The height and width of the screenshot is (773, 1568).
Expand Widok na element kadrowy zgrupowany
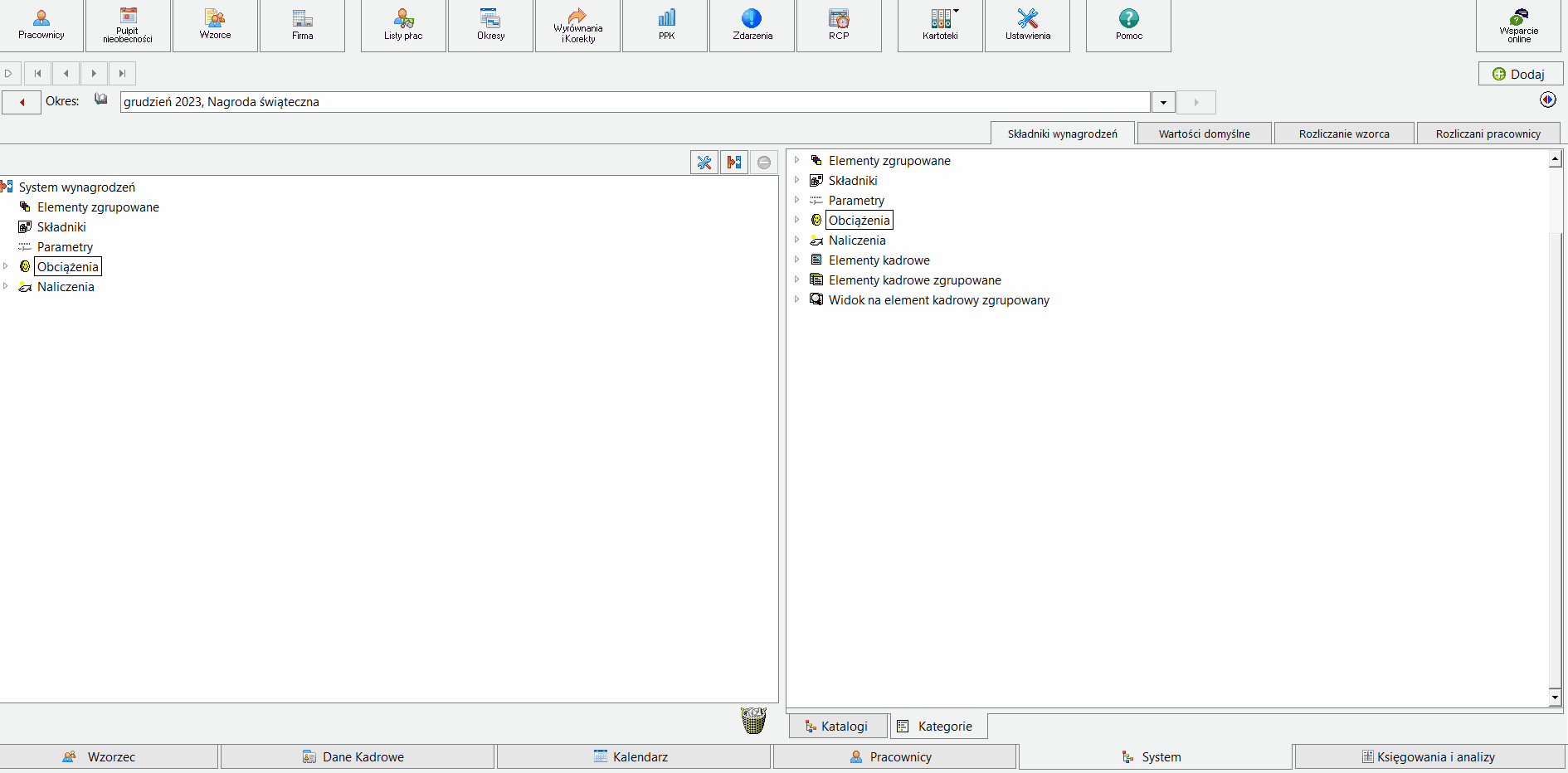[796, 299]
